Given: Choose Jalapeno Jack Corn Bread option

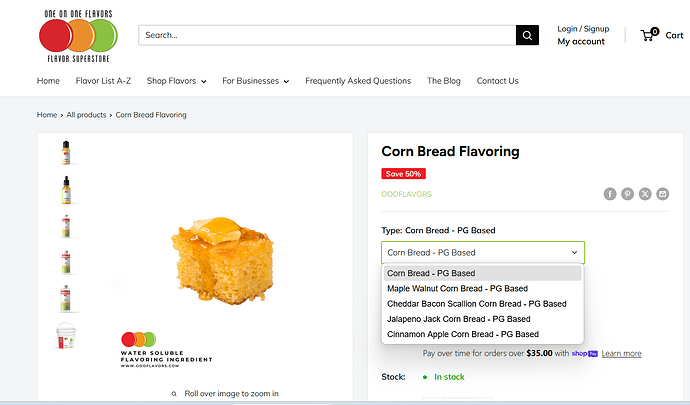Looking at the screenshot, I should pos(458,319).
